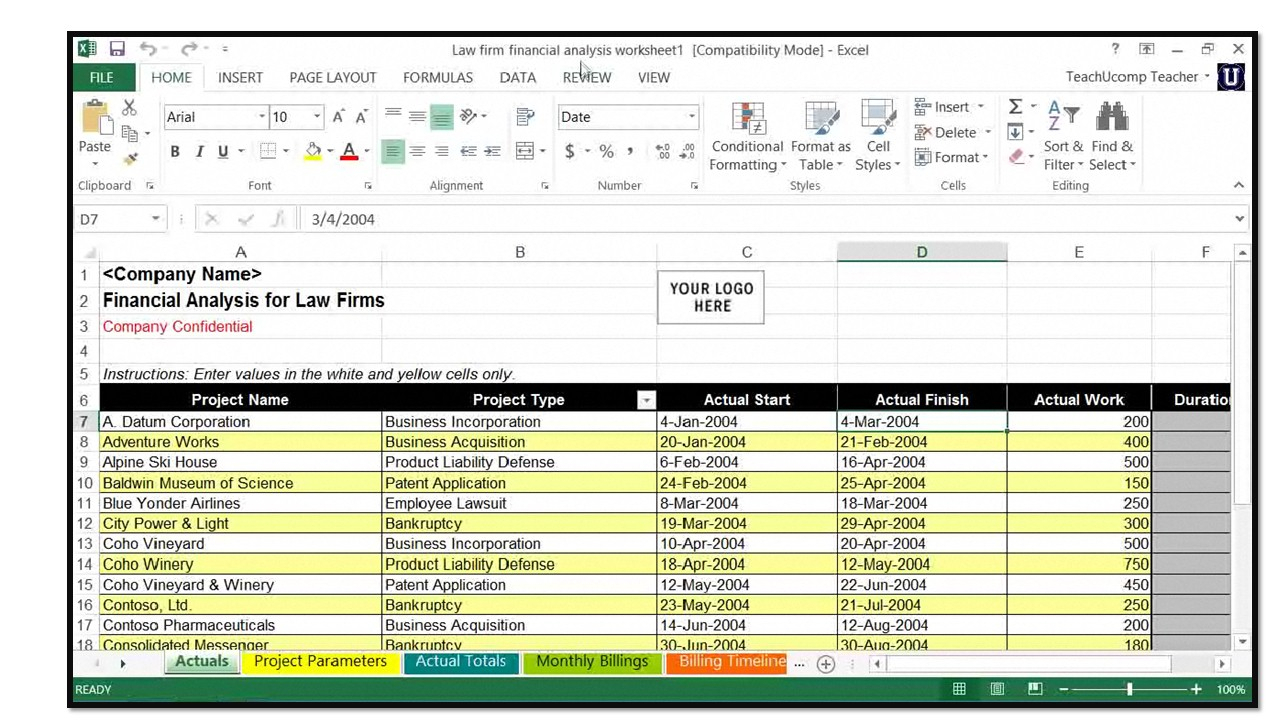Open the FORMULAS ribbon tab
Viewport: 1280px width, 720px height.
pyautogui.click(x=437, y=77)
